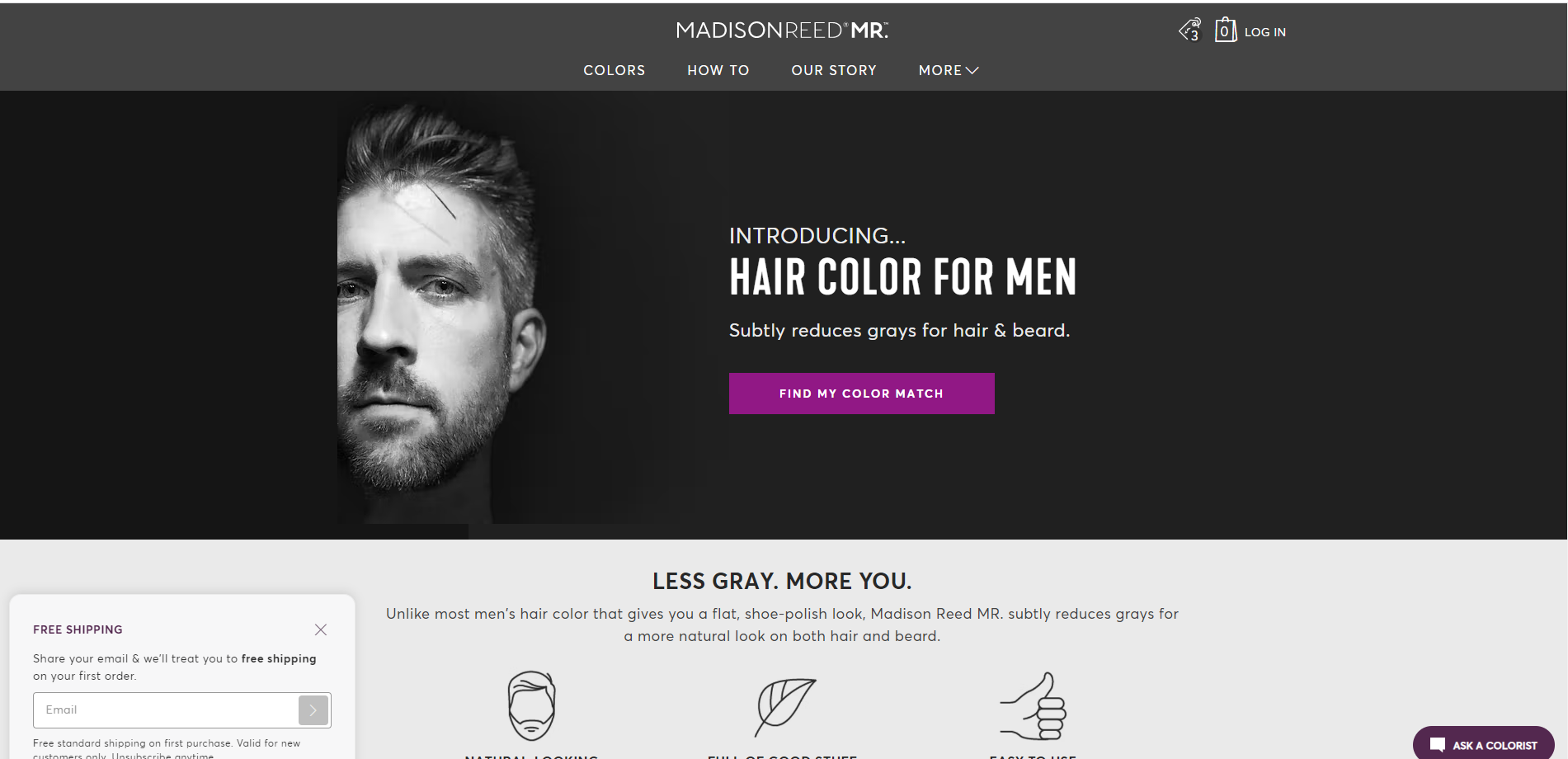Click the chat bubble icon in Ask a Colorist

pyautogui.click(x=1437, y=745)
